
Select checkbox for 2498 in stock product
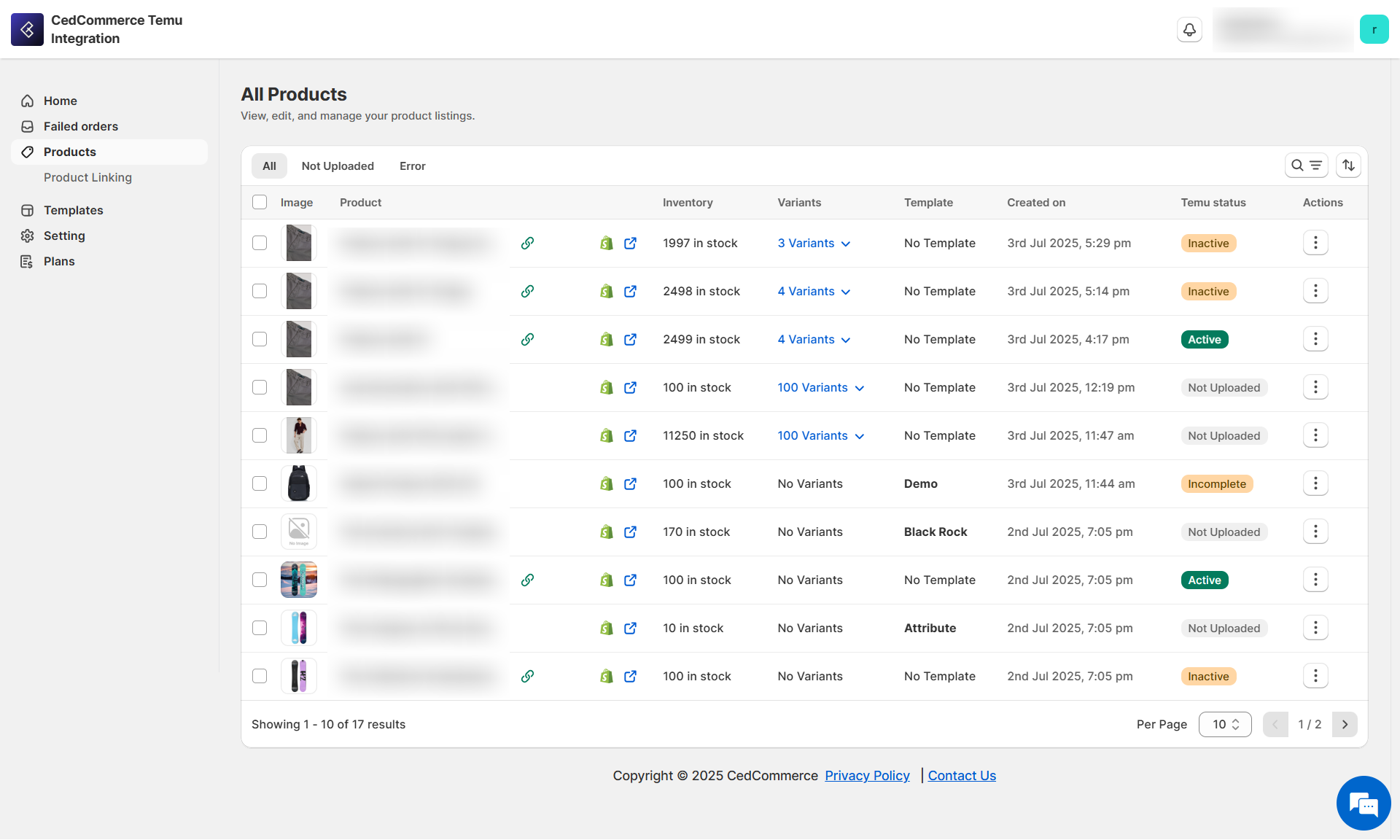click(260, 291)
